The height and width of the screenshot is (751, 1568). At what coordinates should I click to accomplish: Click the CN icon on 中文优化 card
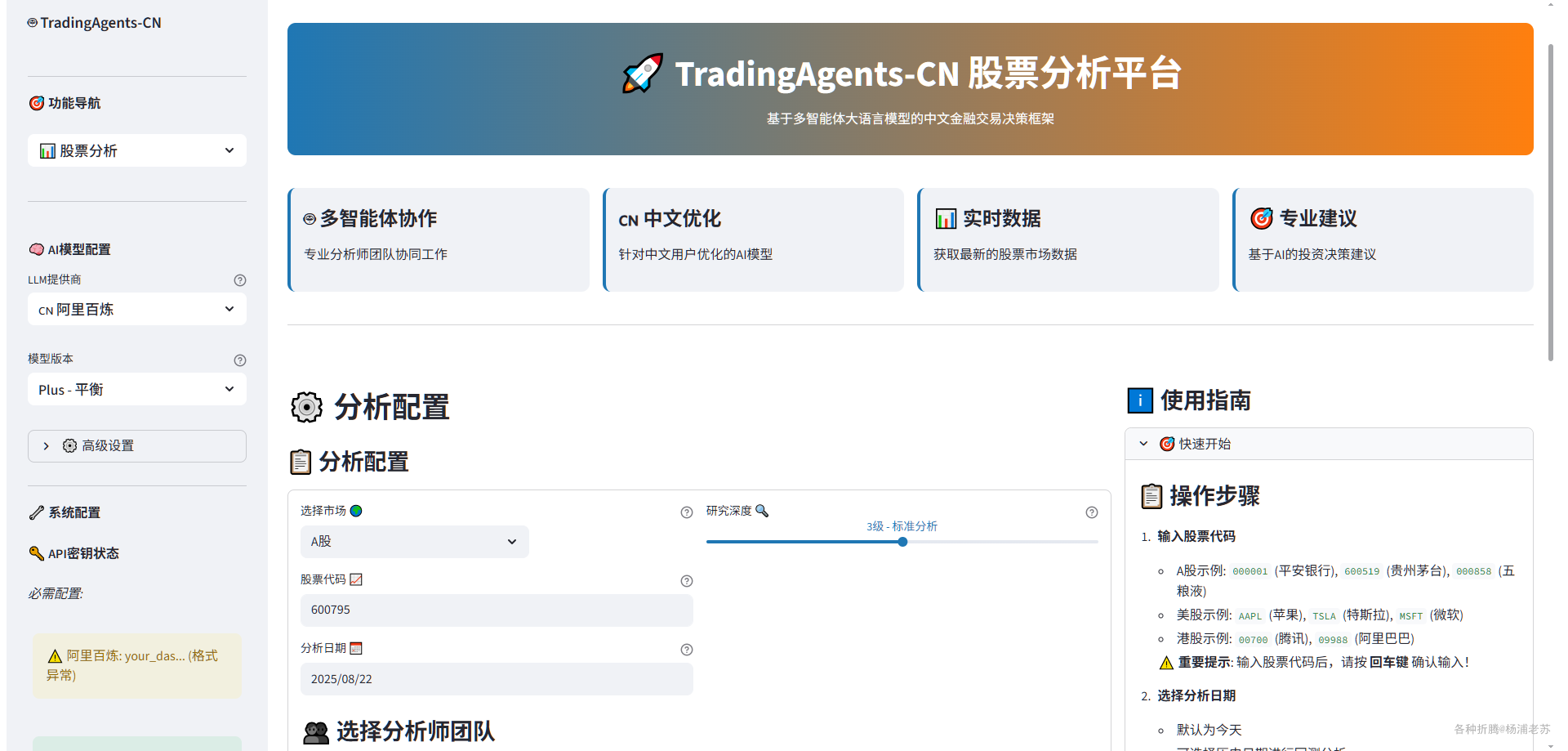[x=628, y=221]
